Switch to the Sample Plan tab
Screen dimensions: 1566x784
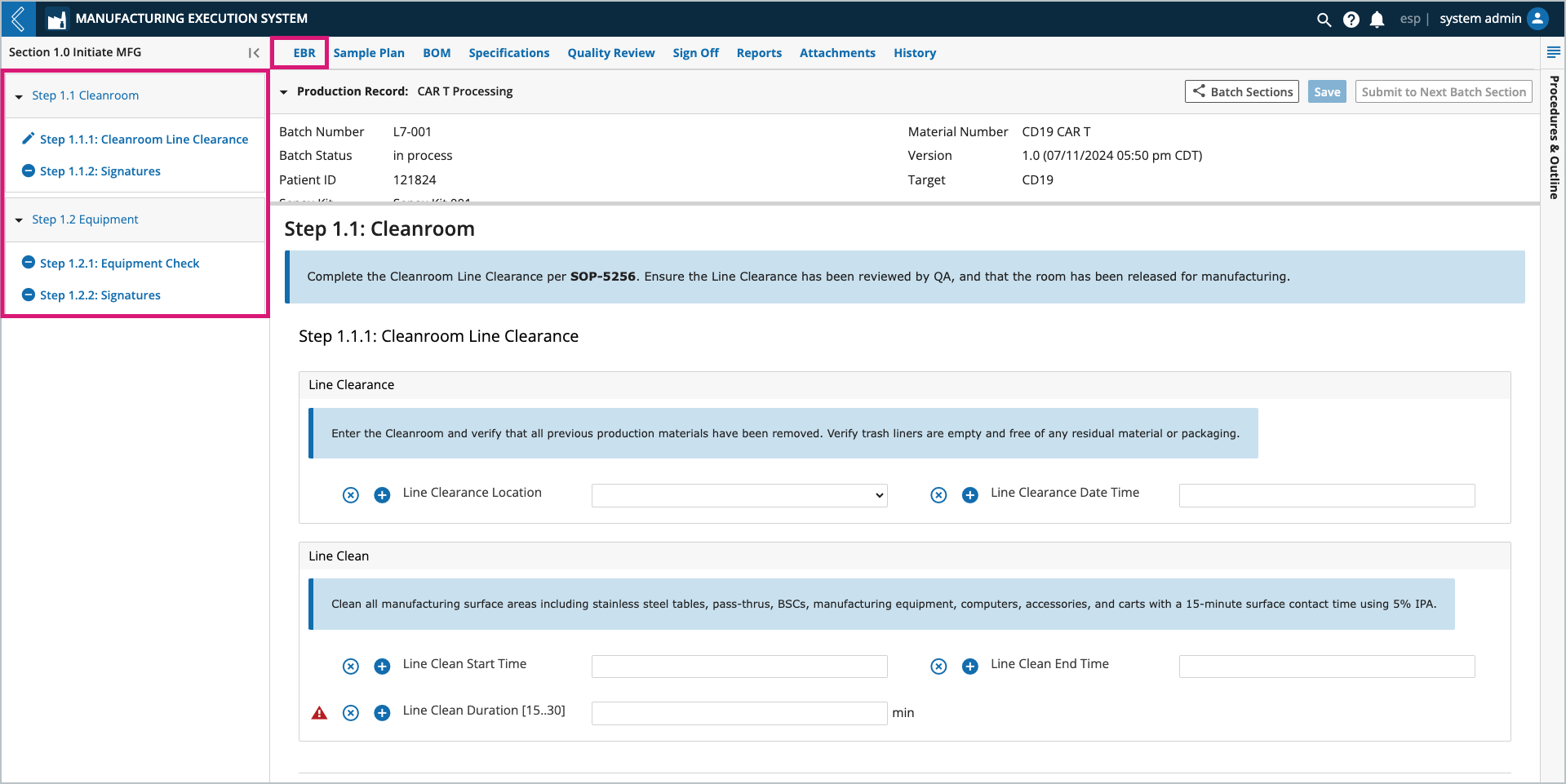369,53
